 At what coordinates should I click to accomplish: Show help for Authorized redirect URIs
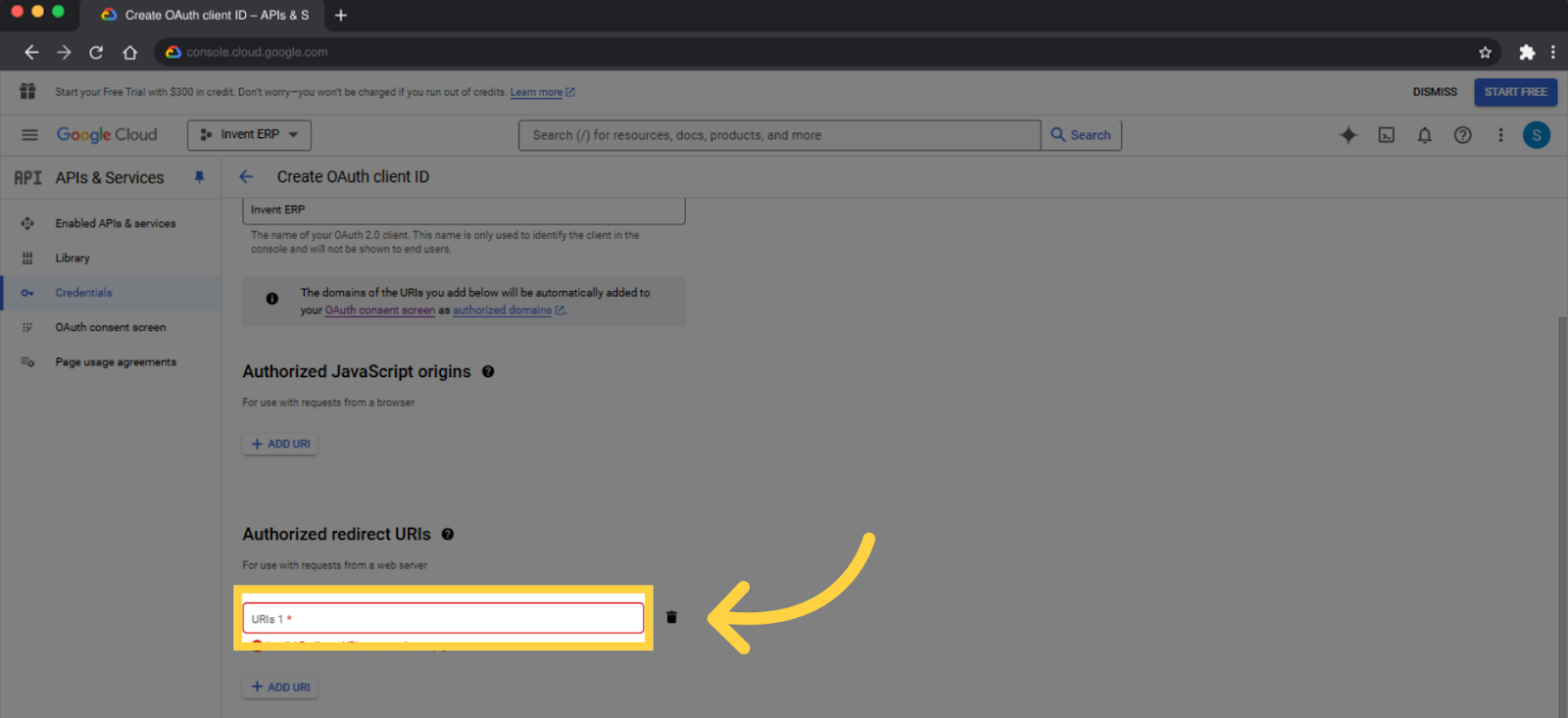pyautogui.click(x=448, y=534)
